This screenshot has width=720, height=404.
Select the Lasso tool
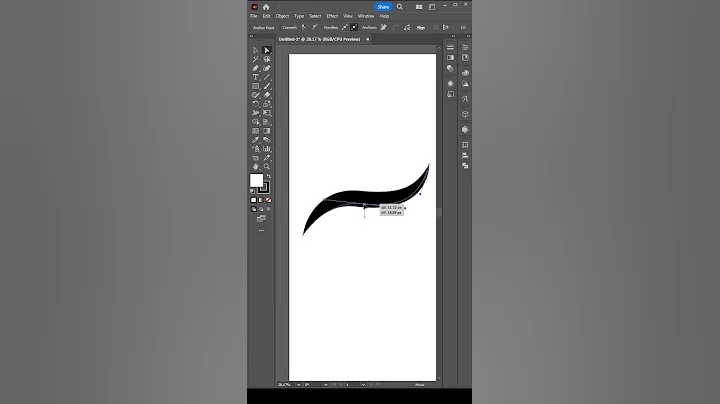pos(267,59)
